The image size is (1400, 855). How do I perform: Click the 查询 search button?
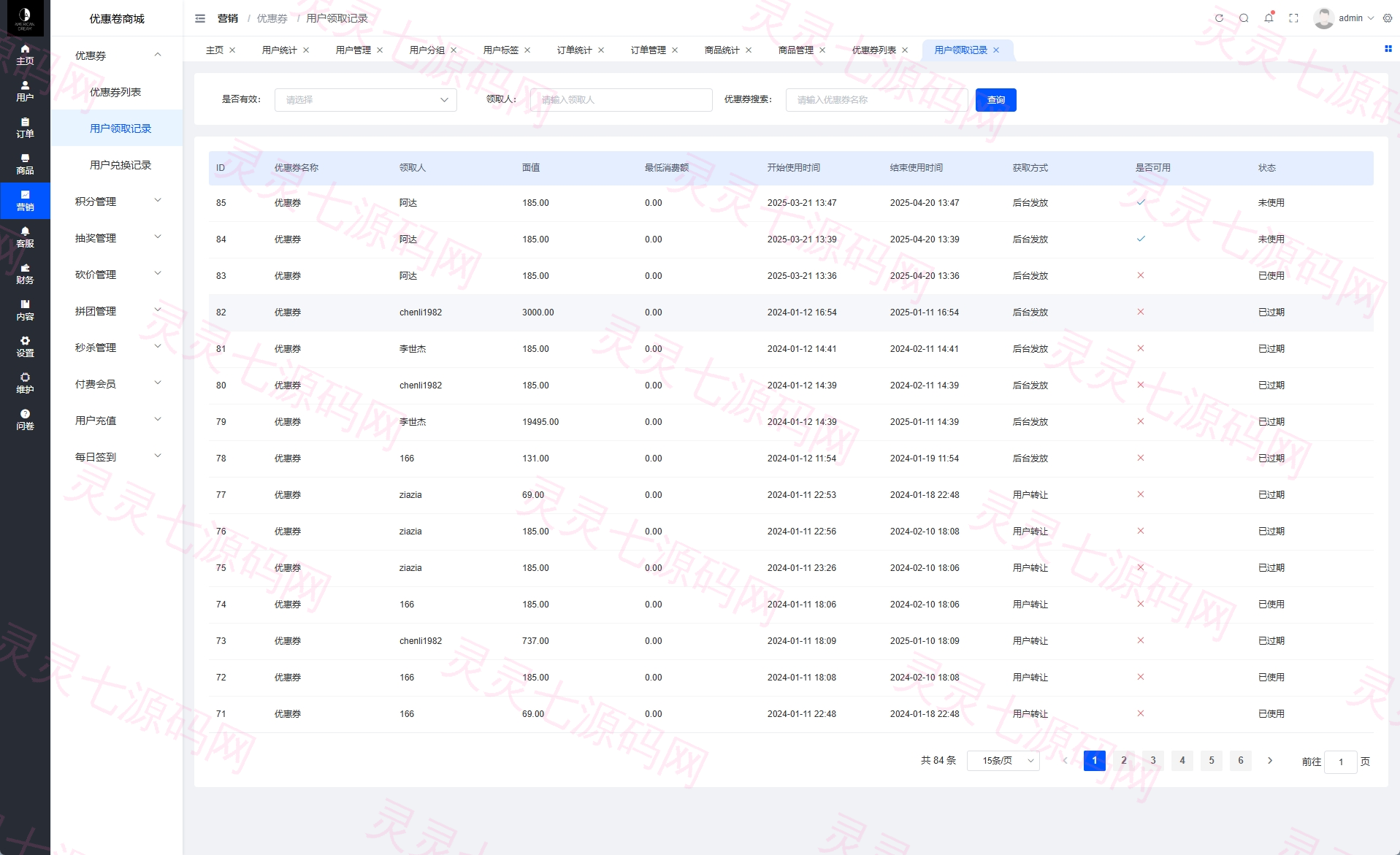pos(996,100)
